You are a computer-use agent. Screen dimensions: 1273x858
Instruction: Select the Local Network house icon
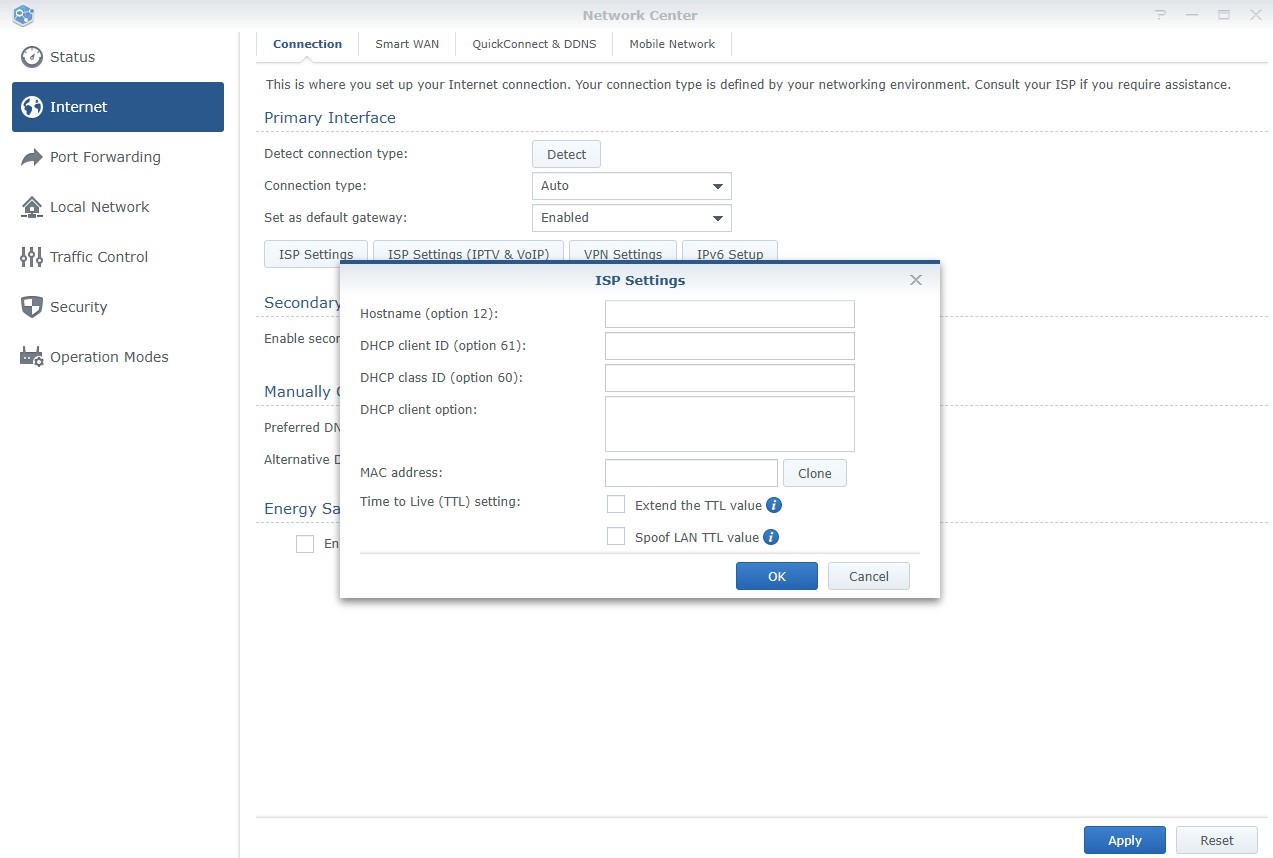coord(32,207)
